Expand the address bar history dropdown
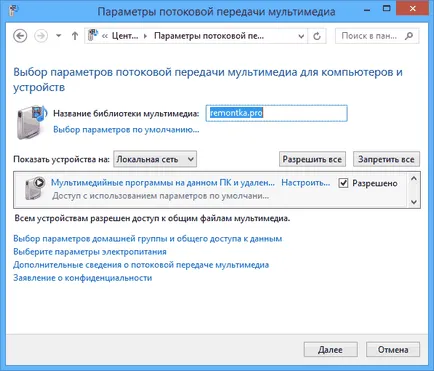The image size is (434, 371). 301,36
